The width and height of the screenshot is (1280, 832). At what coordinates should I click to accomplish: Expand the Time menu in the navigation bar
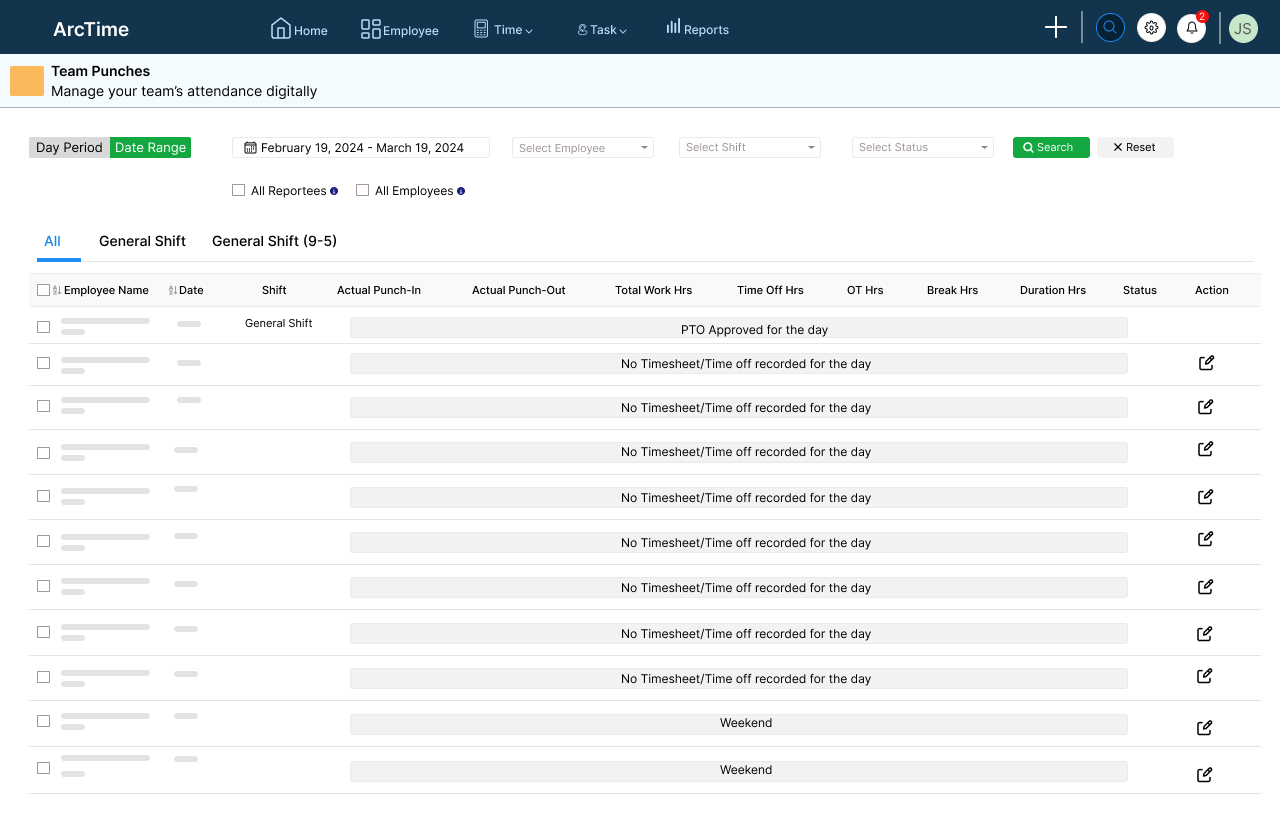coord(503,29)
